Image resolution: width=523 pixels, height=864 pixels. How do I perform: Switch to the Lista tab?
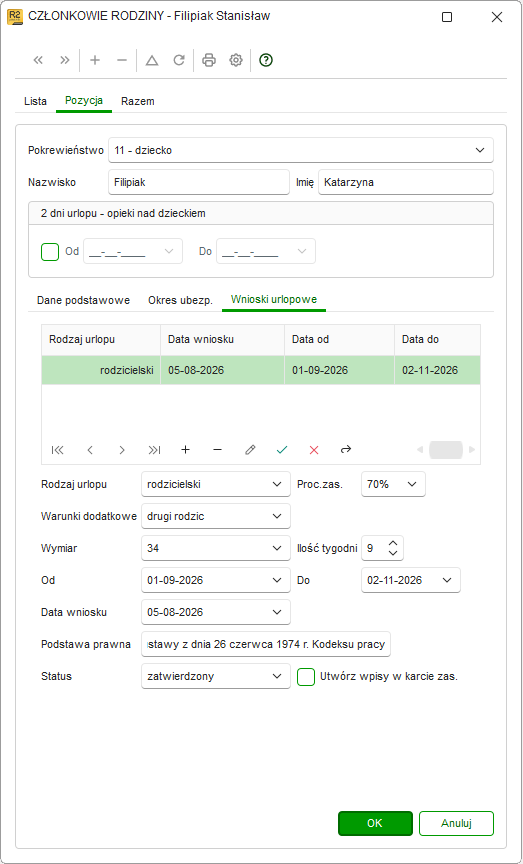pyautogui.click(x=35, y=101)
